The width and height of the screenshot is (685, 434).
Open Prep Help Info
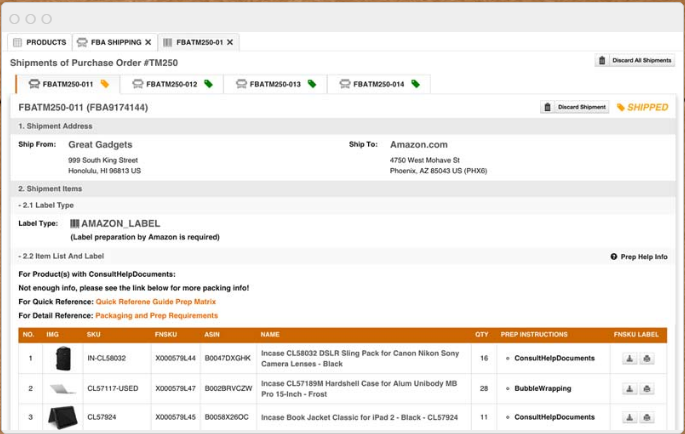click(639, 257)
